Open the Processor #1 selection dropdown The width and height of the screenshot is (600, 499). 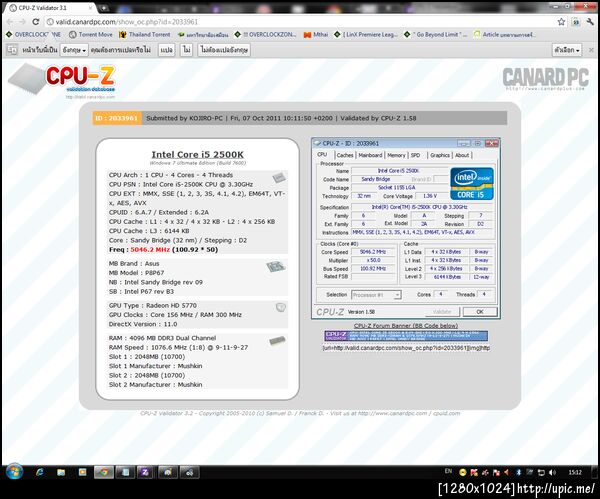(x=376, y=295)
